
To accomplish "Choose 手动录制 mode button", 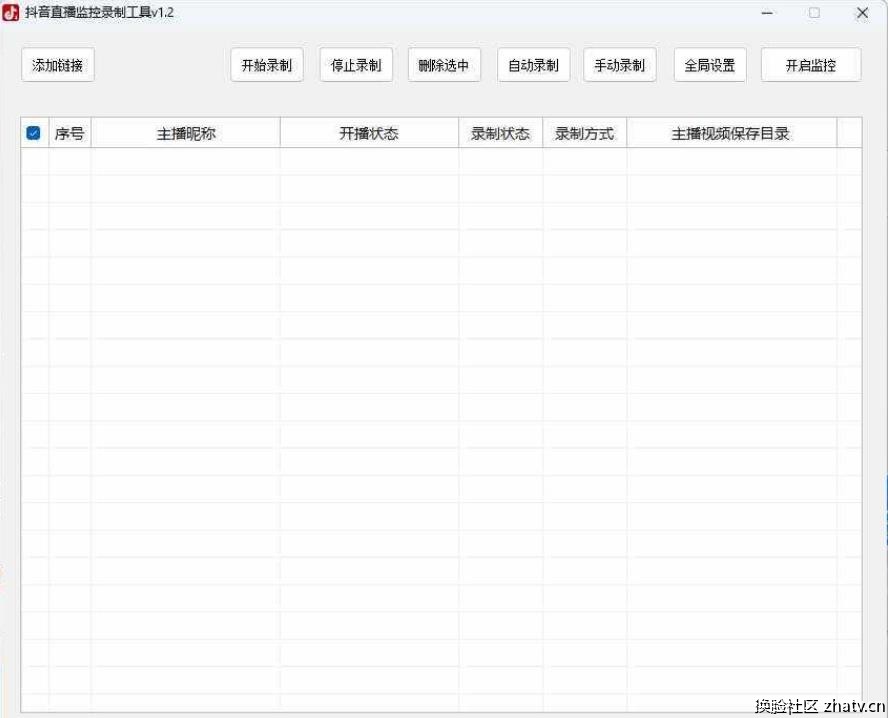I will [x=620, y=65].
